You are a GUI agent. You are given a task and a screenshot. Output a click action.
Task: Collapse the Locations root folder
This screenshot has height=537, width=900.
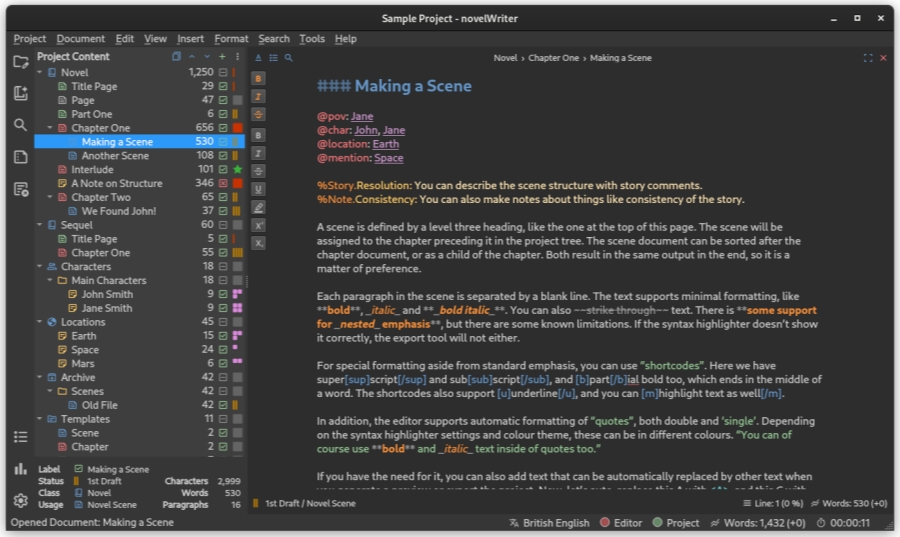(40, 323)
